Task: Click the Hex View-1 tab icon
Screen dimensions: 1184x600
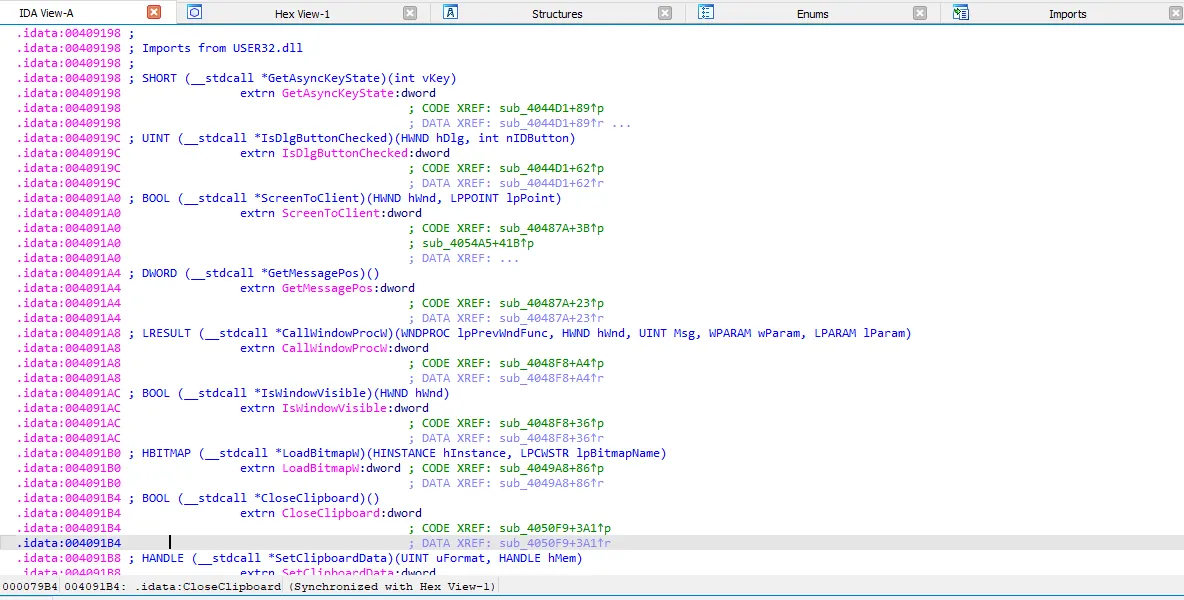Action: (194, 13)
